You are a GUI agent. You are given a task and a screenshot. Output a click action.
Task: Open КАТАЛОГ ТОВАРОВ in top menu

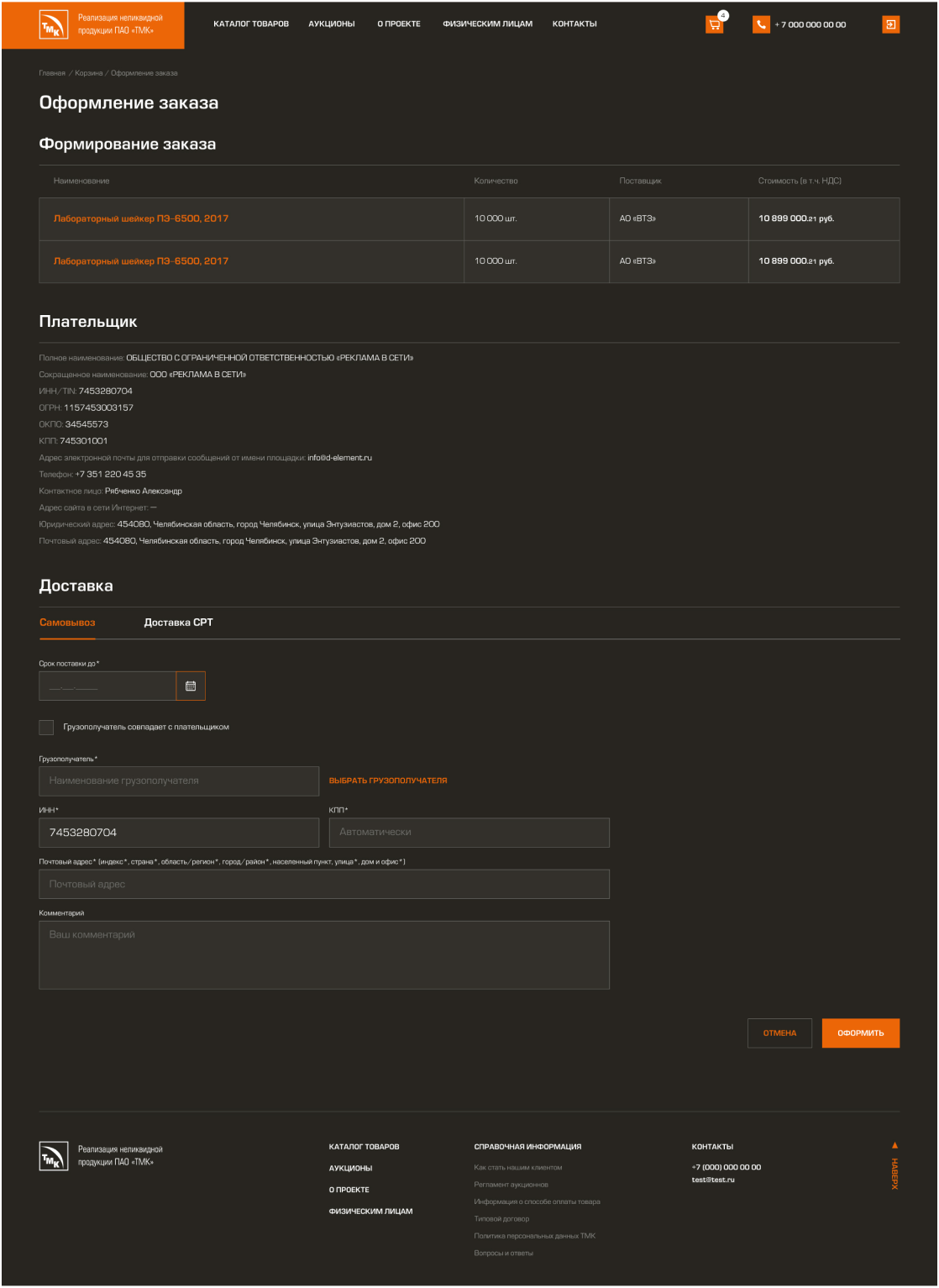coord(251,24)
